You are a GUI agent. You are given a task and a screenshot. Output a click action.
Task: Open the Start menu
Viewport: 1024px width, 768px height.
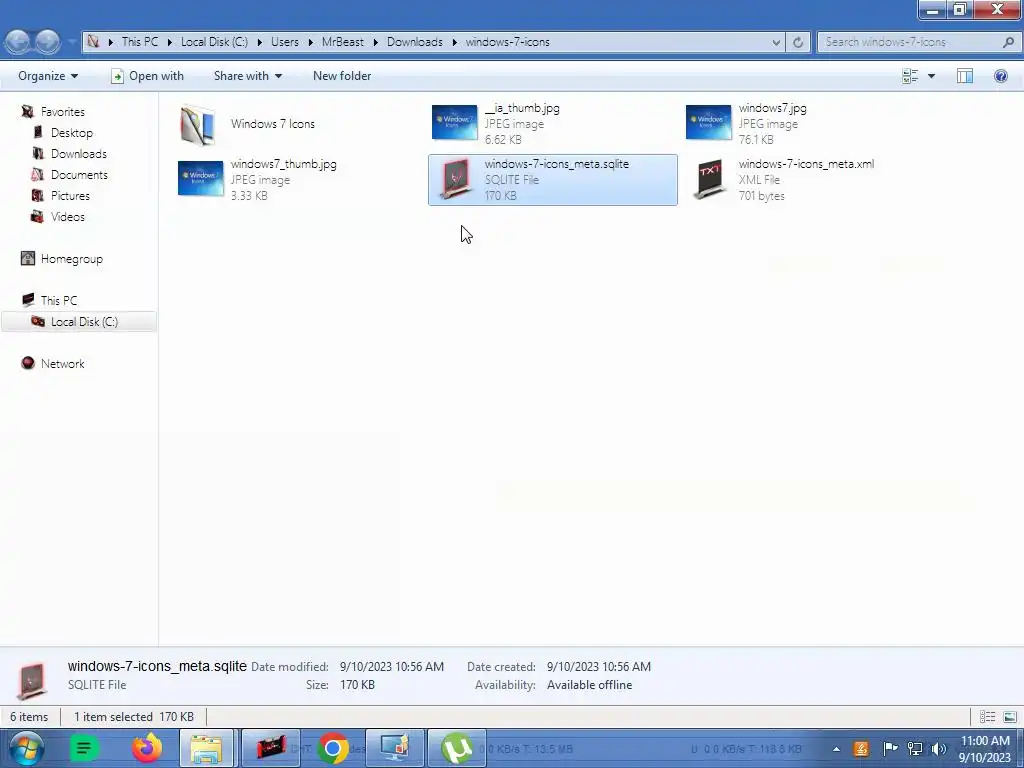pos(26,748)
